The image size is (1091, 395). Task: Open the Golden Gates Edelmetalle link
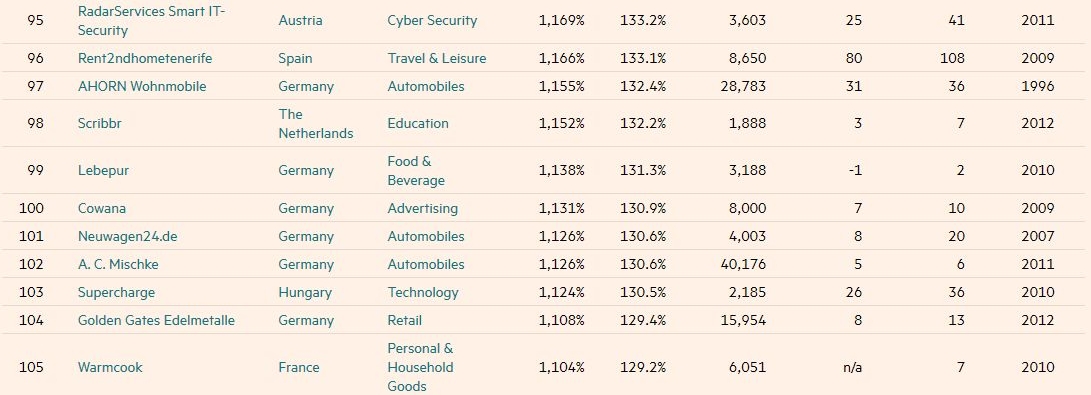click(x=157, y=320)
